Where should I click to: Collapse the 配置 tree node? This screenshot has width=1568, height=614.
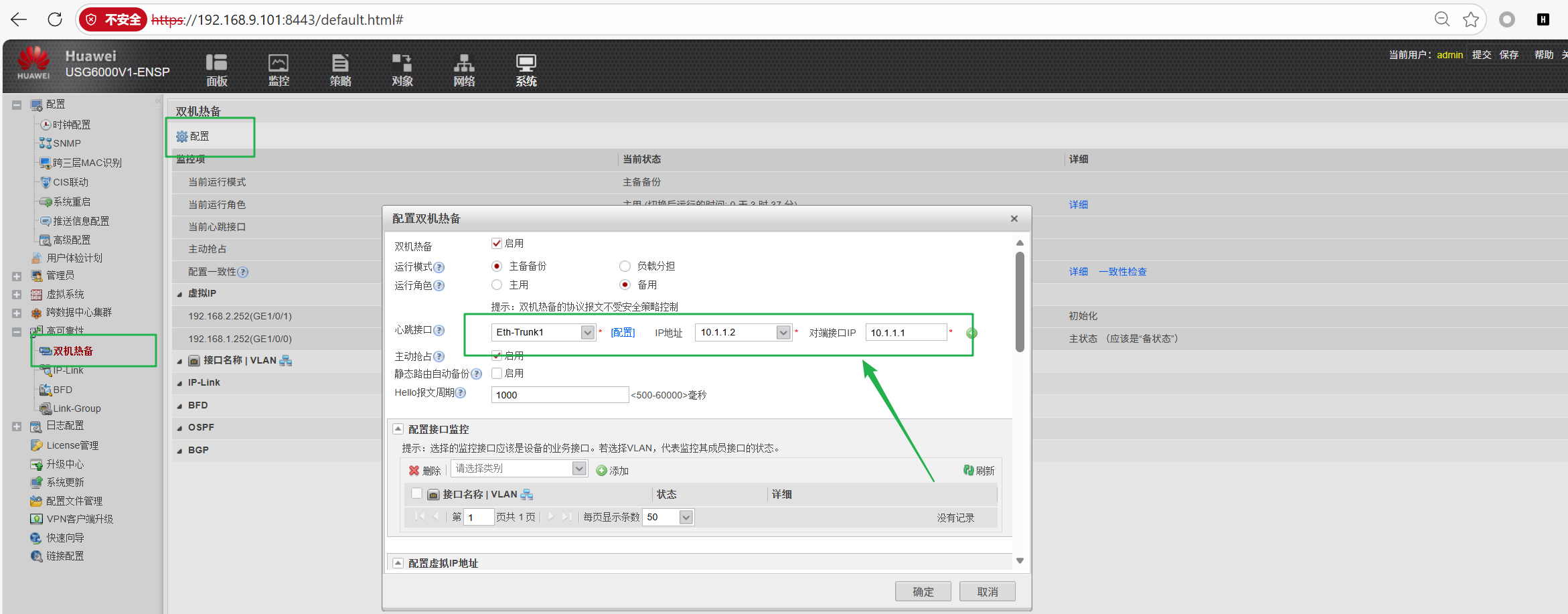coord(17,105)
